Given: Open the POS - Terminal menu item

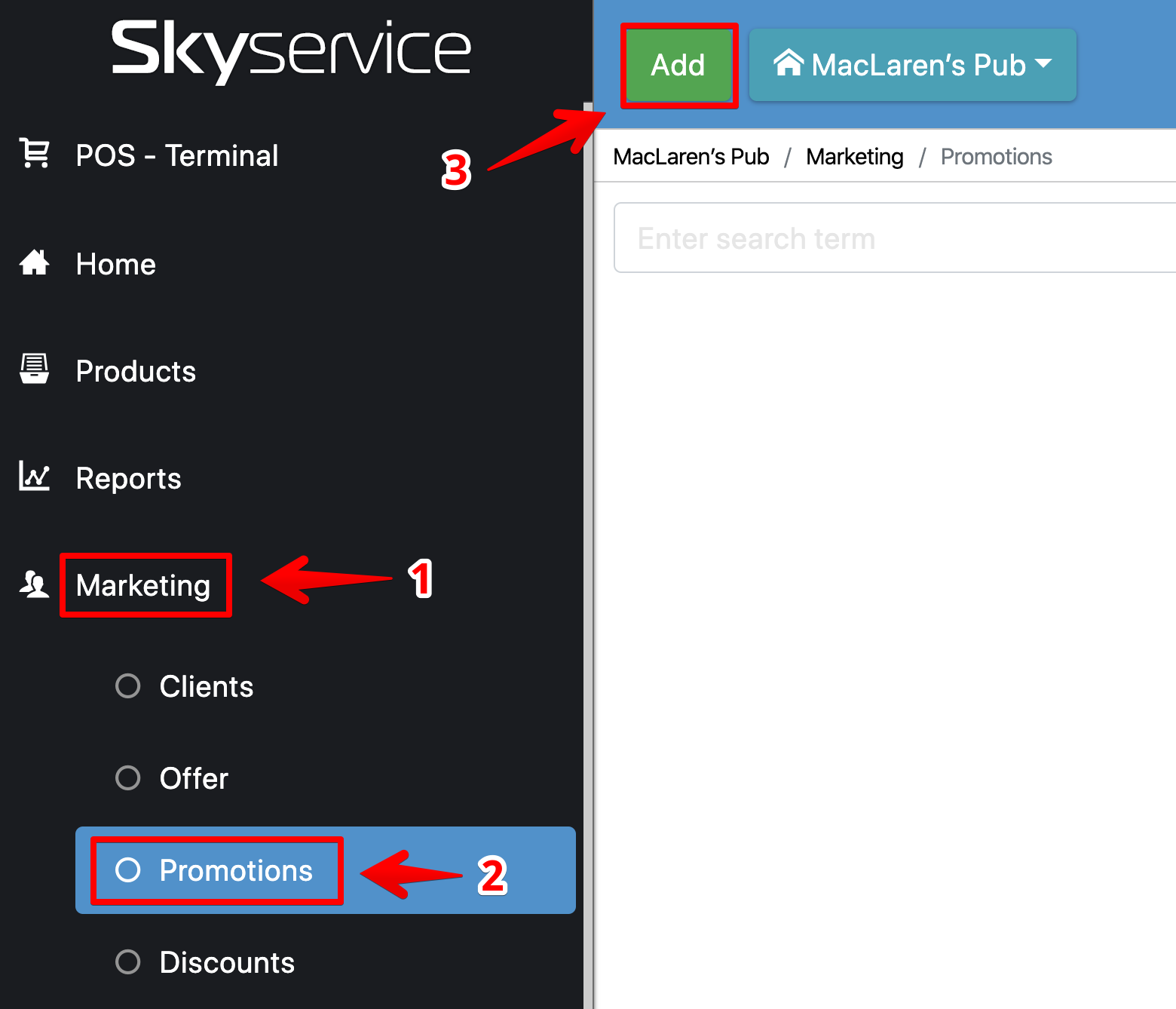Looking at the screenshot, I should coord(177,155).
